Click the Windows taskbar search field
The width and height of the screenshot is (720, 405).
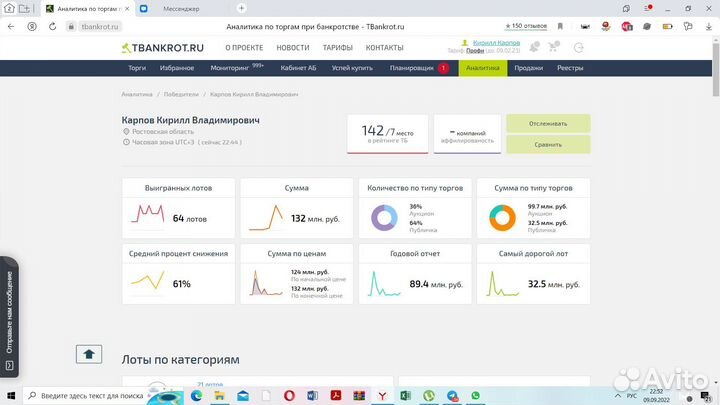90,396
